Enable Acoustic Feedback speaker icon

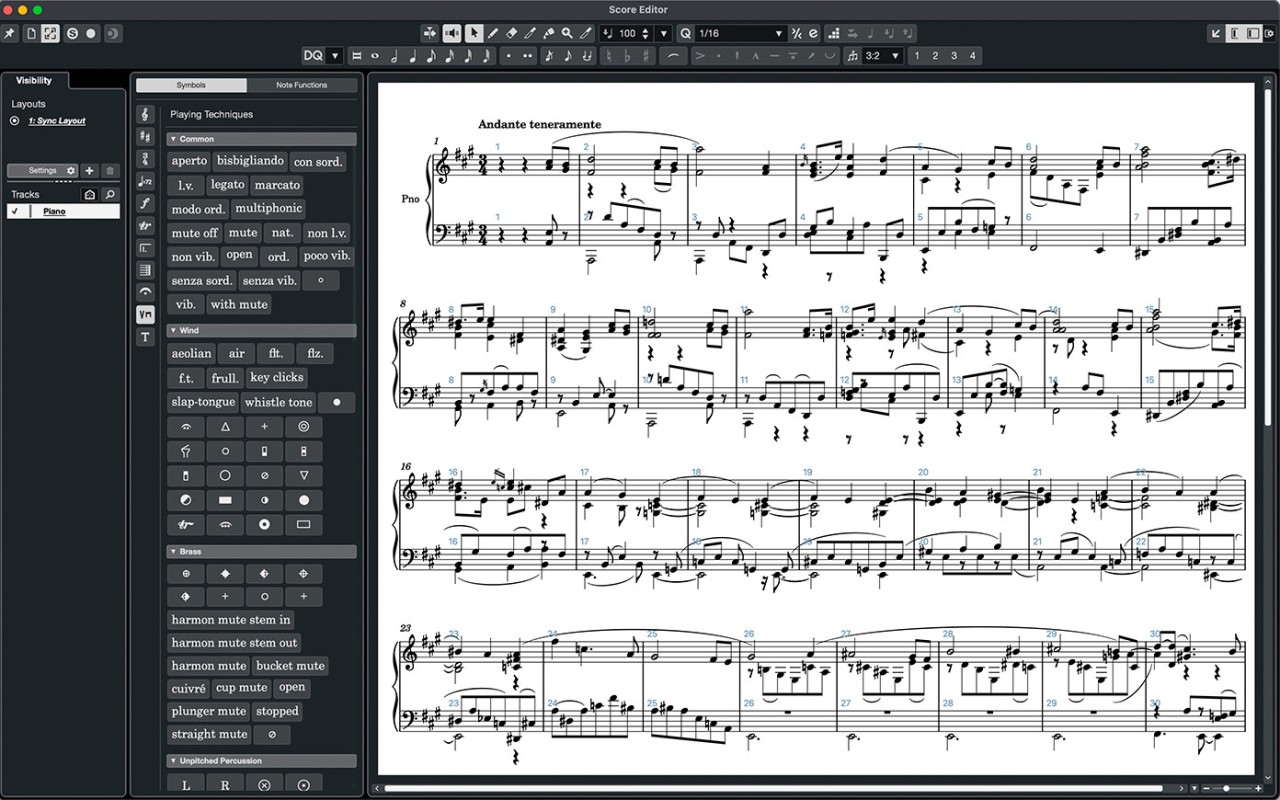[x=452, y=33]
